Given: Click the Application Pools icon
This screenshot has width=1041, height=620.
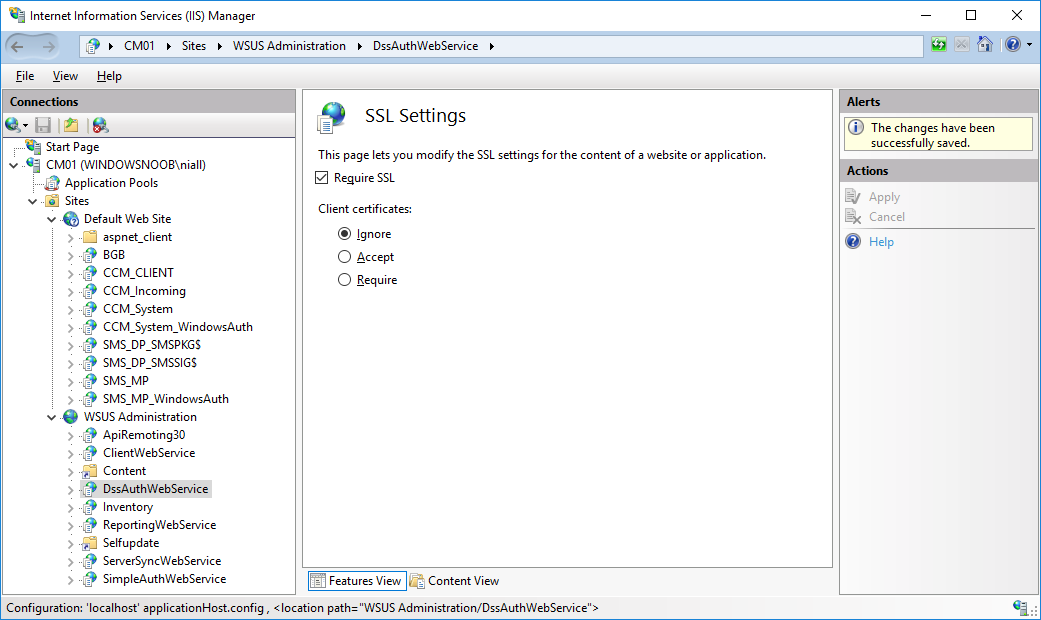Looking at the screenshot, I should click(52, 183).
